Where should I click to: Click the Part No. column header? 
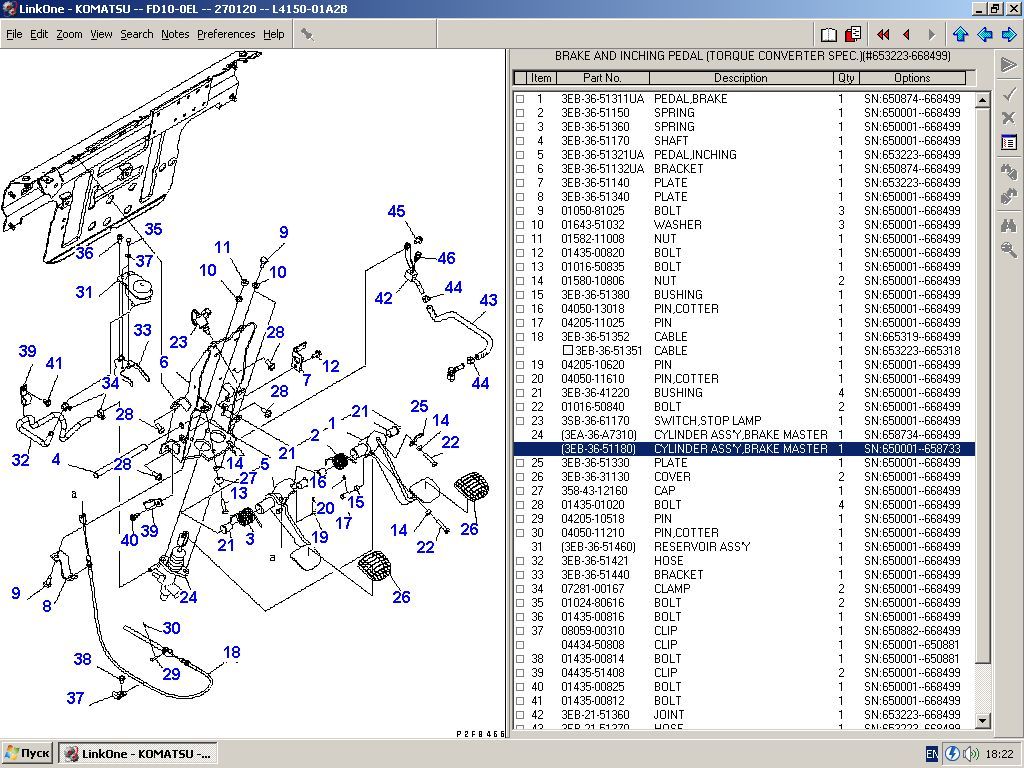pos(602,78)
